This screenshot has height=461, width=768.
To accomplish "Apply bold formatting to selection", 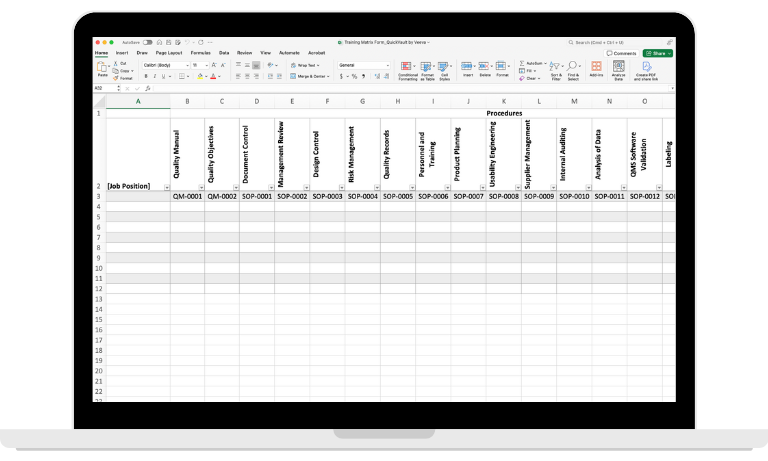I will [145, 76].
